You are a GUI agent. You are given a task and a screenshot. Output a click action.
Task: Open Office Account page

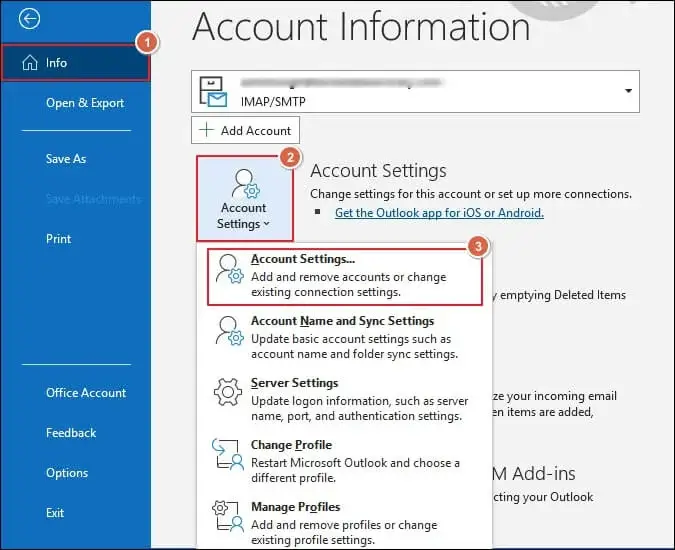(86, 392)
